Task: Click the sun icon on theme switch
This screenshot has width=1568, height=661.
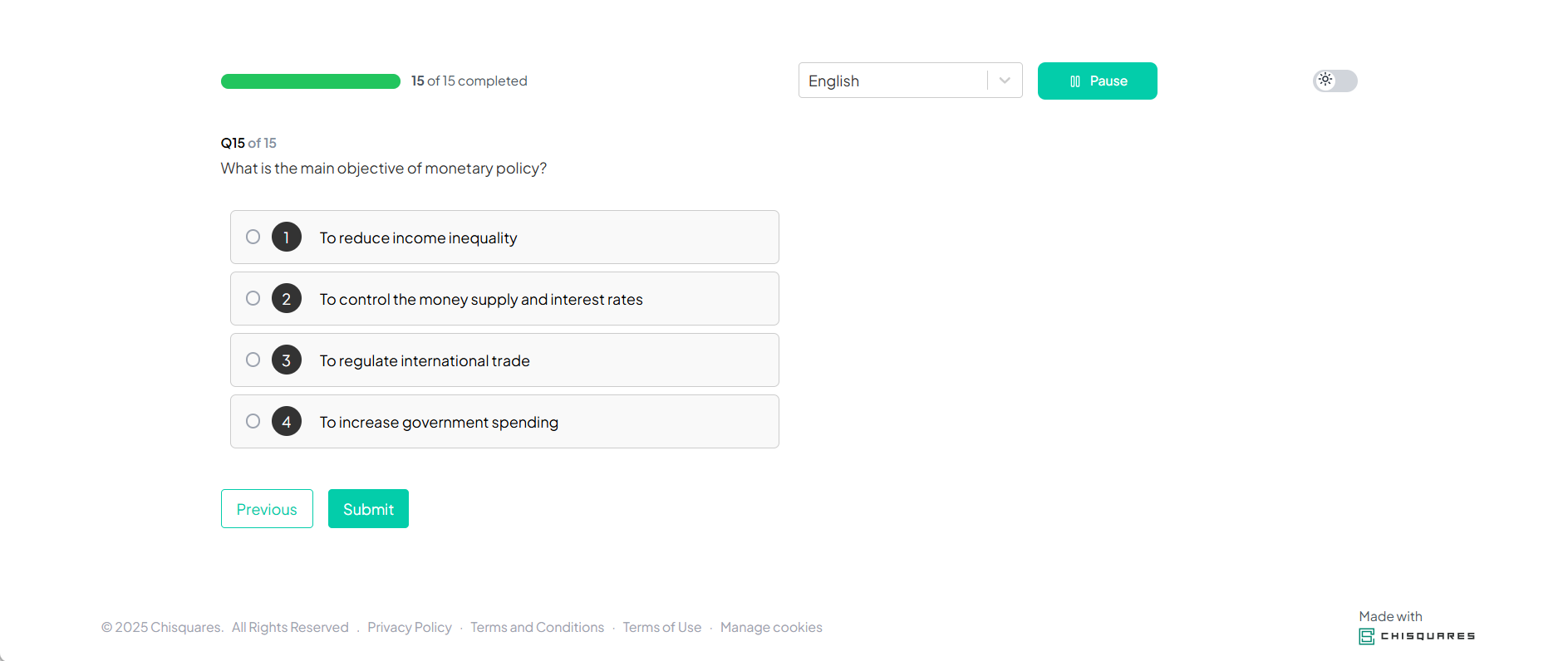Action: (1325, 80)
